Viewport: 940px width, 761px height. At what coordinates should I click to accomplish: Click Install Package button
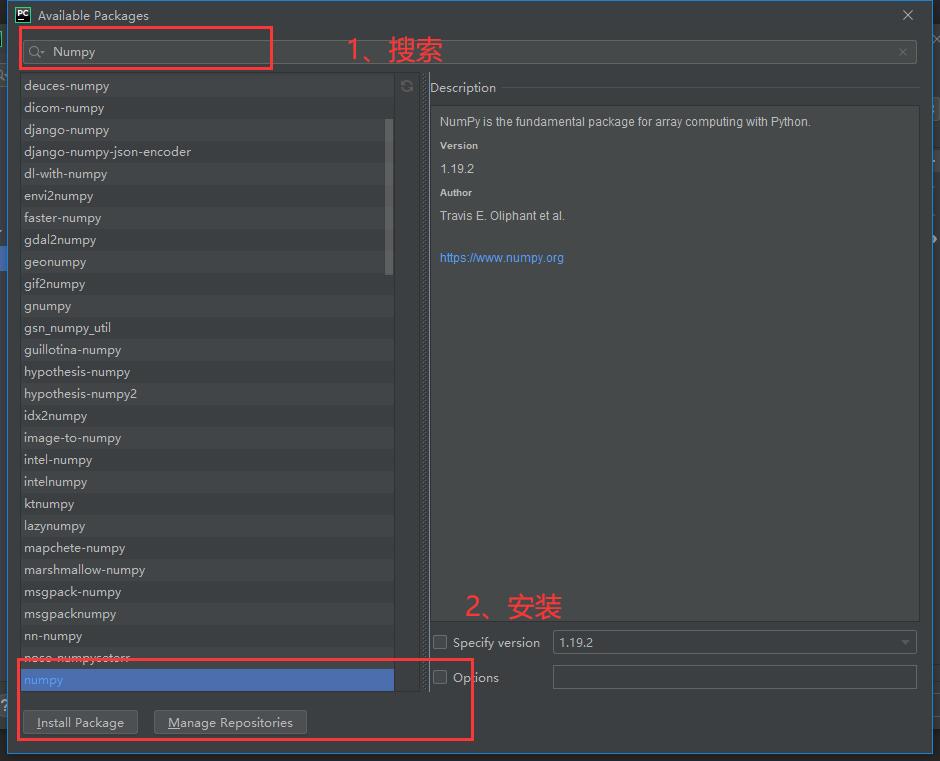80,722
